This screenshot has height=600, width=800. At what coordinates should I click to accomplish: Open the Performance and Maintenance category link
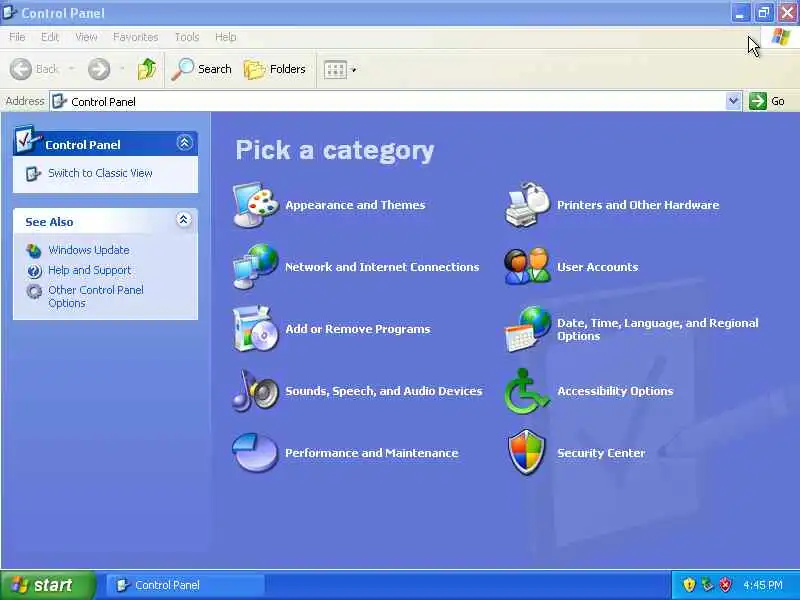click(x=371, y=453)
